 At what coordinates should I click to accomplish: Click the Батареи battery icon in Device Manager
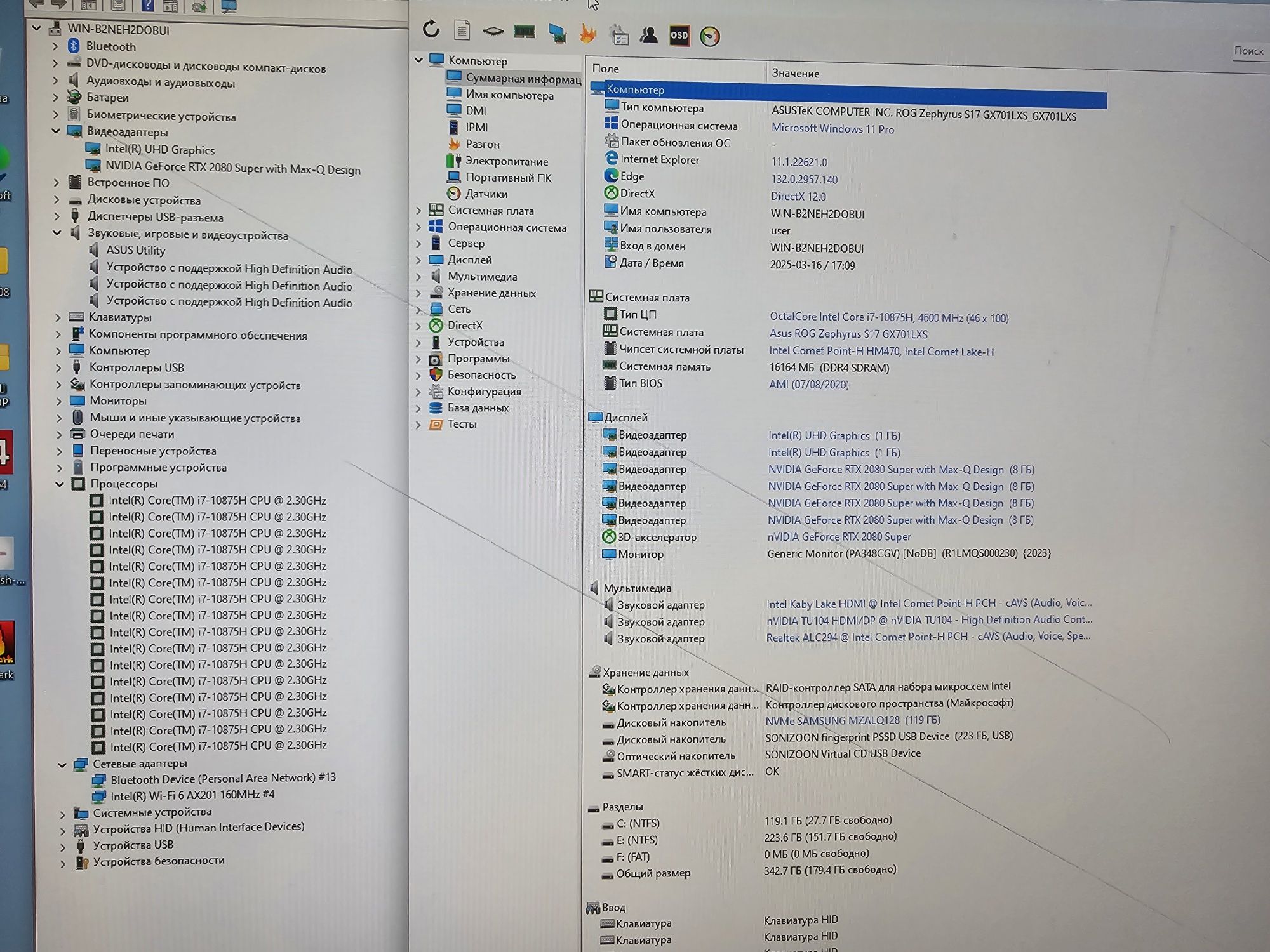[x=74, y=97]
